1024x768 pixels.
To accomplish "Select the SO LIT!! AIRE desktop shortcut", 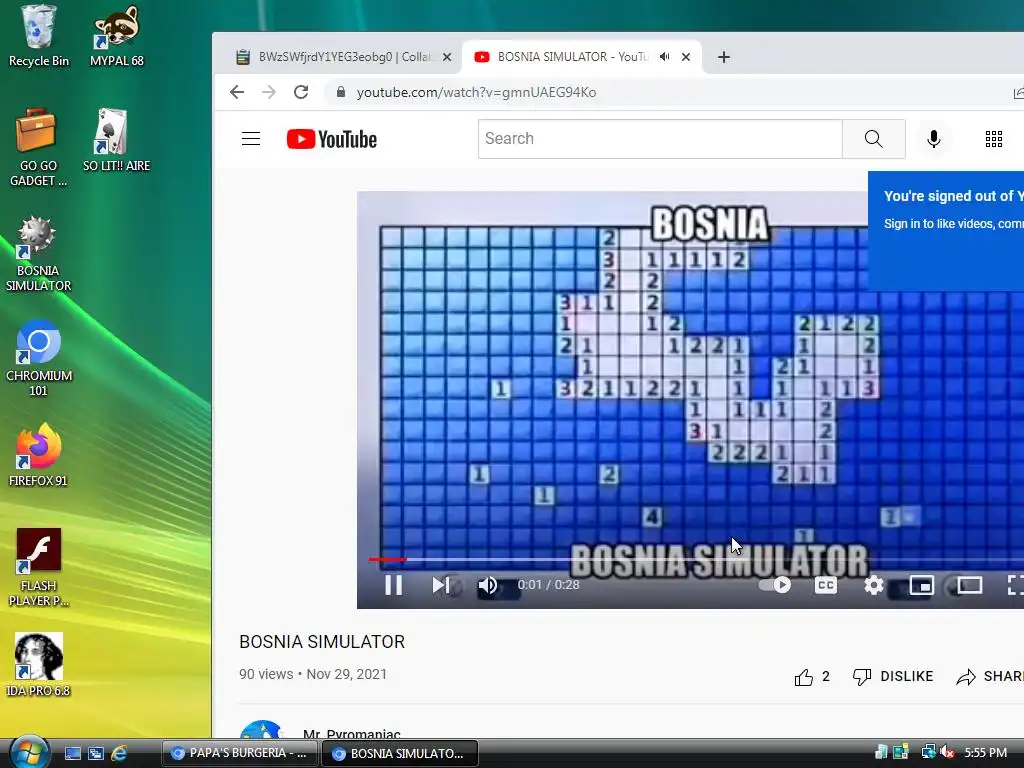I will point(116,140).
